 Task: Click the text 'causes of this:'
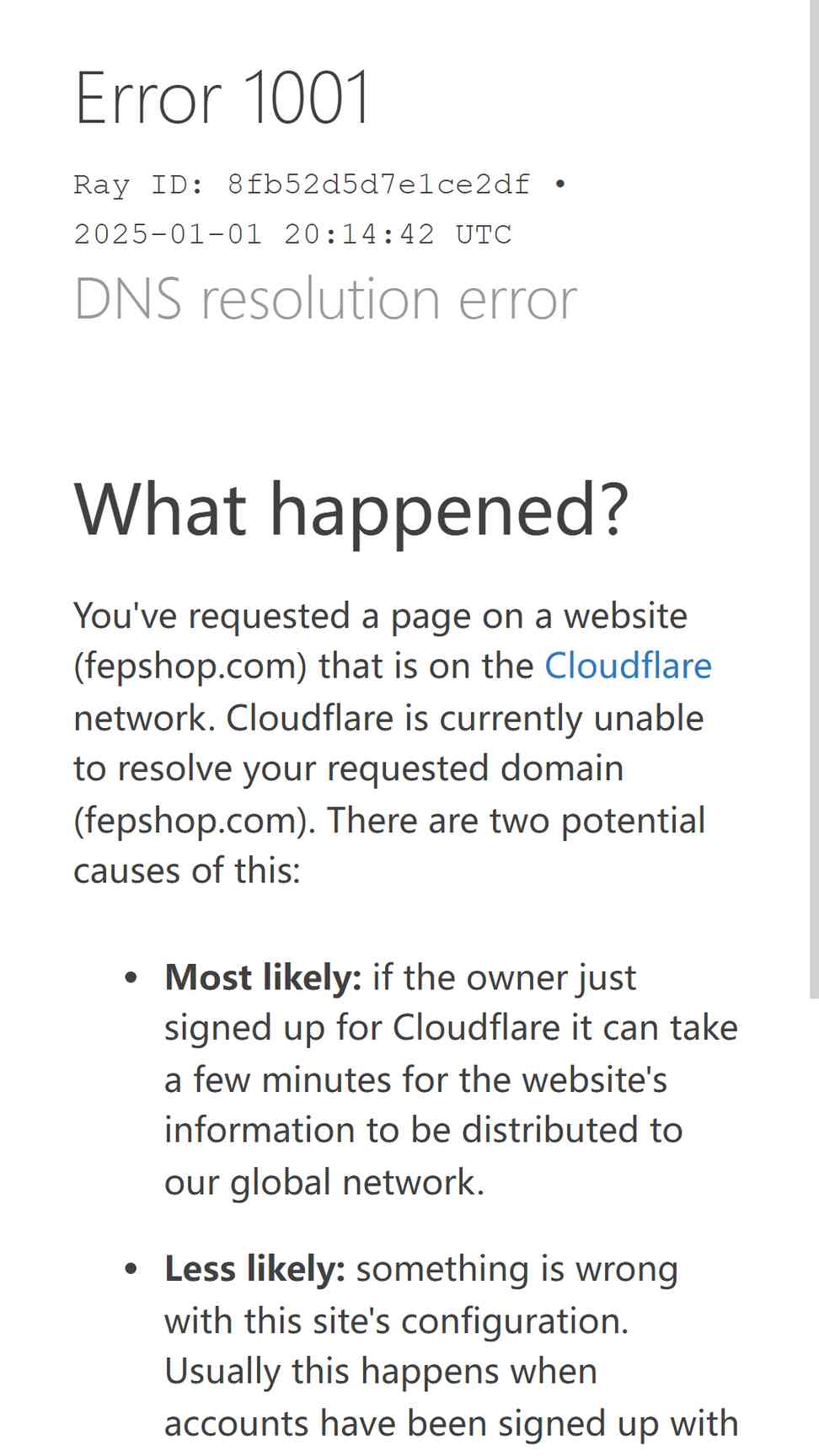(187, 870)
